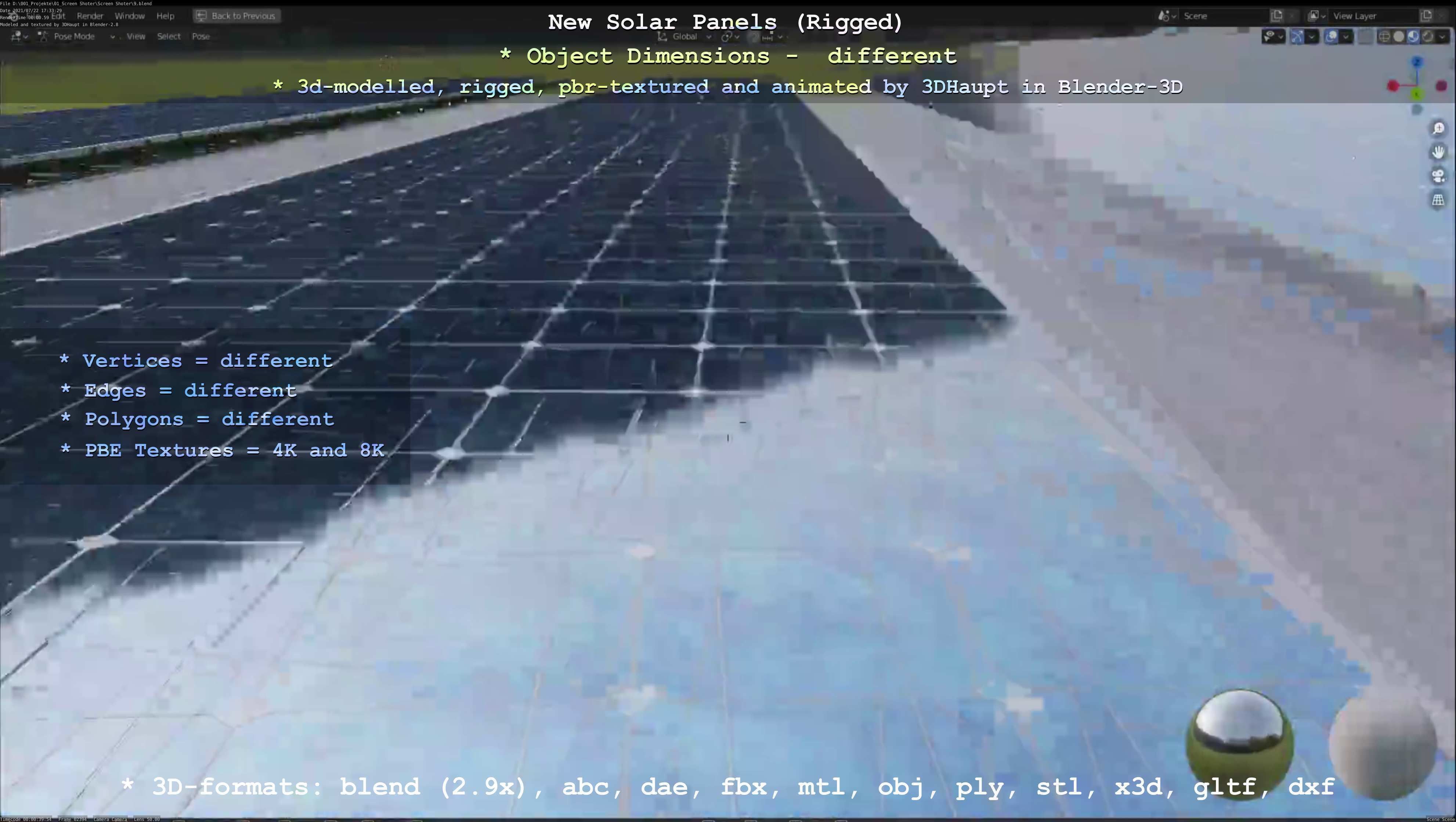Click the View Layer name field

pyautogui.click(x=1373, y=16)
